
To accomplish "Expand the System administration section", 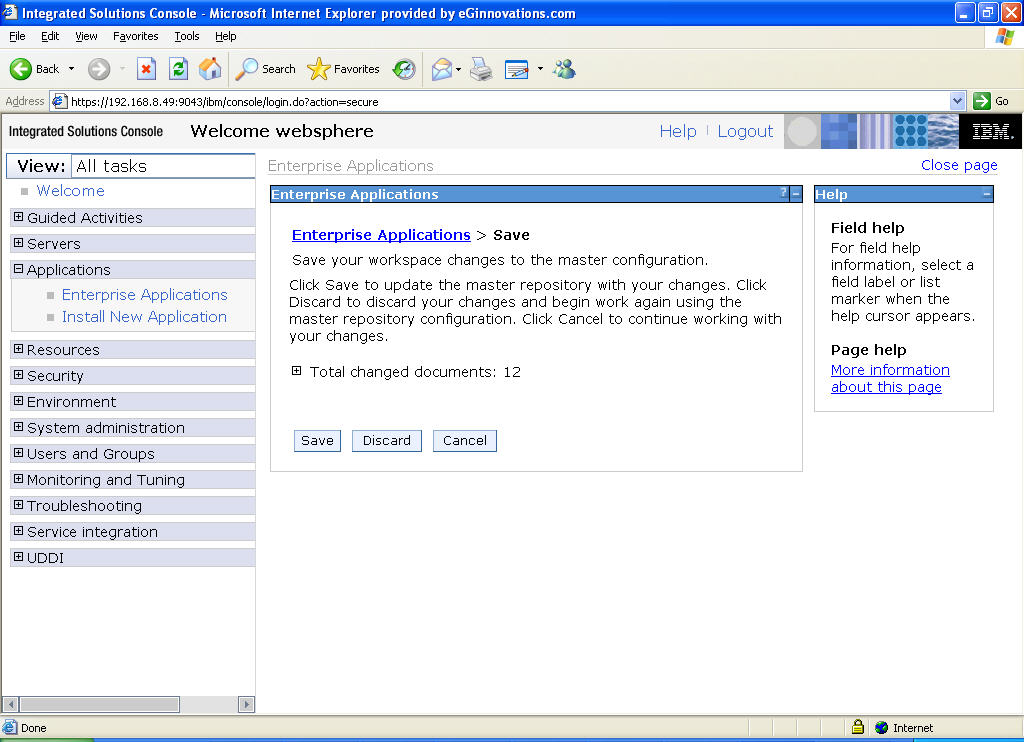I will (18, 427).
